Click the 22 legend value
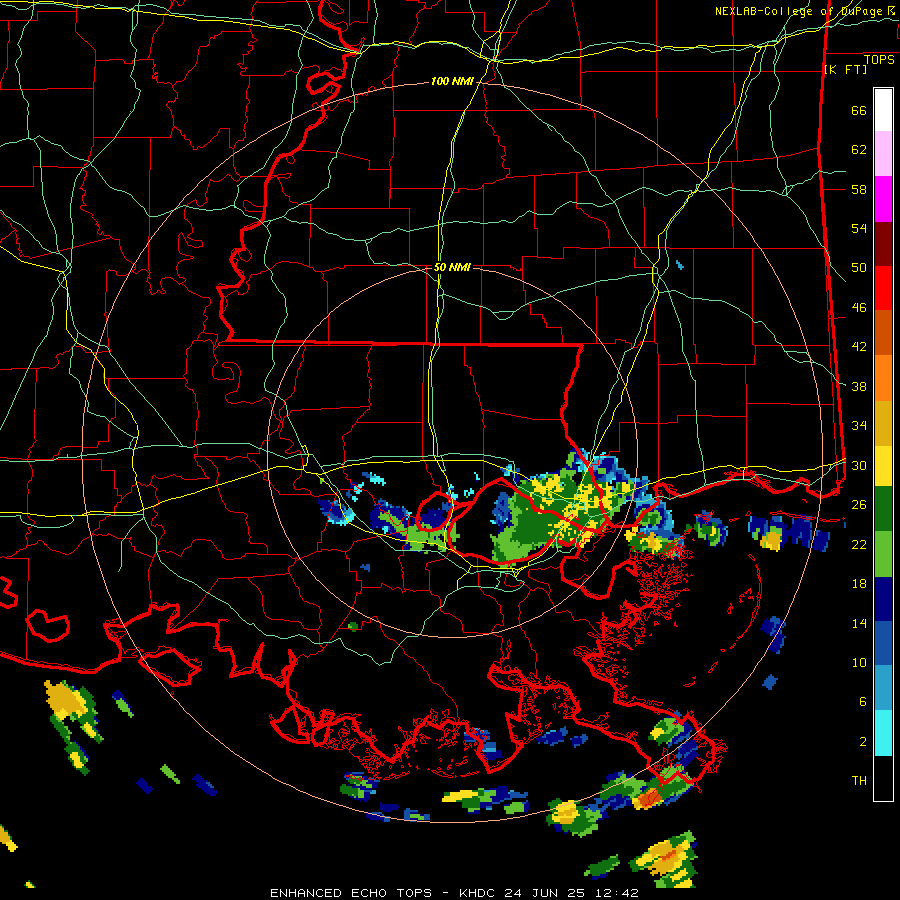 [x=859, y=544]
